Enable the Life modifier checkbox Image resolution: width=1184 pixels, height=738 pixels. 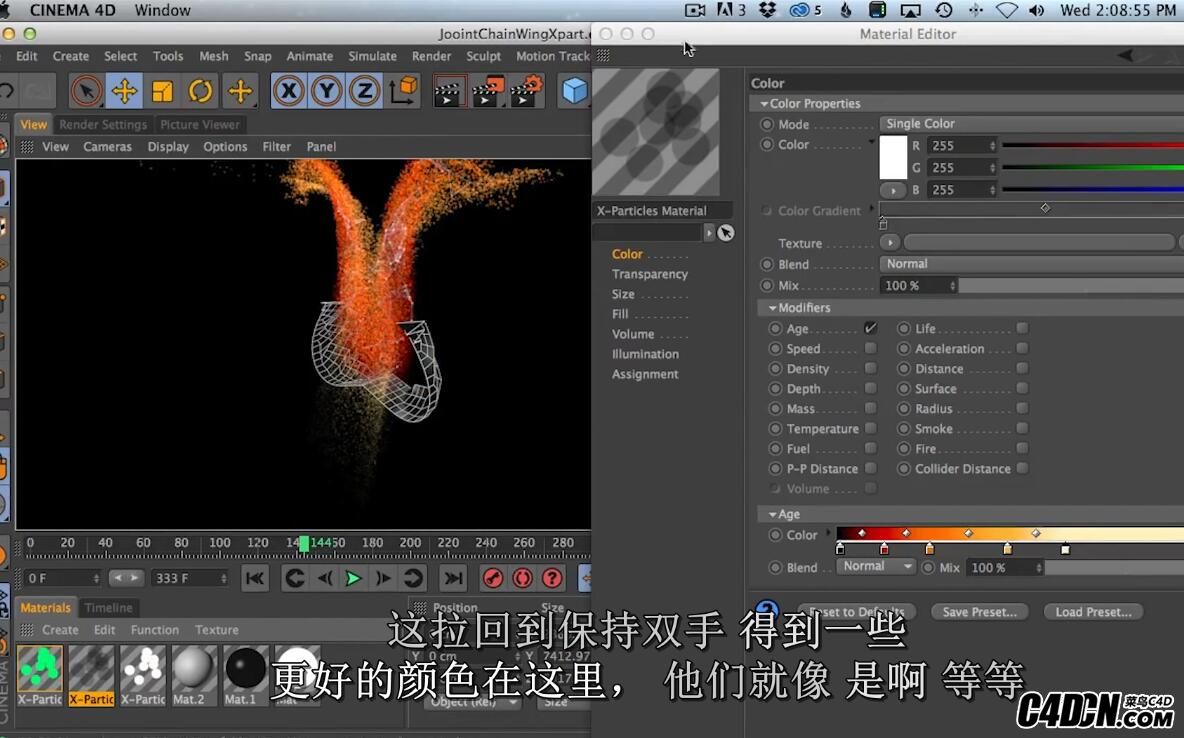coord(1022,328)
